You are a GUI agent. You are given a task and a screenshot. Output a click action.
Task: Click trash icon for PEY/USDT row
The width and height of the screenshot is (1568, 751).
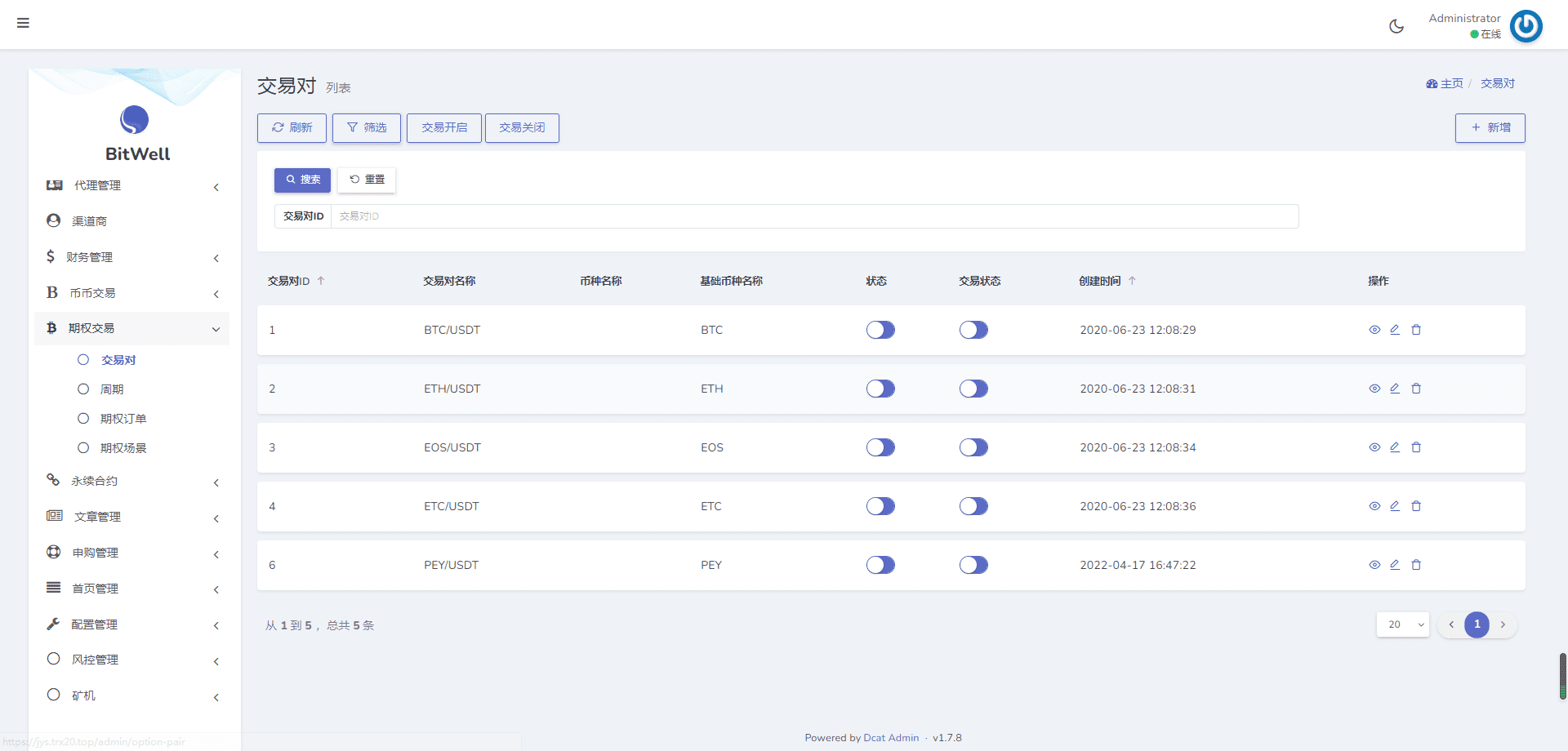pos(1416,565)
